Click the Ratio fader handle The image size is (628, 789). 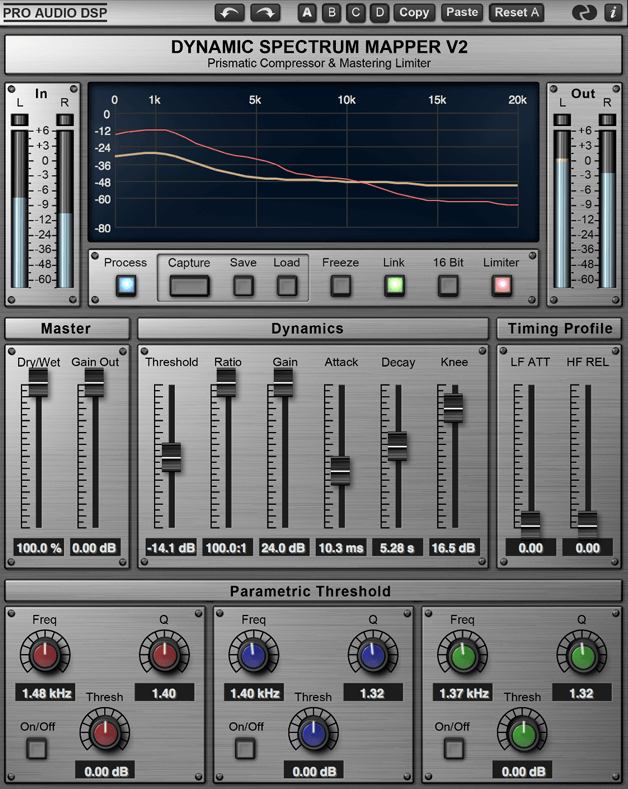(226, 383)
